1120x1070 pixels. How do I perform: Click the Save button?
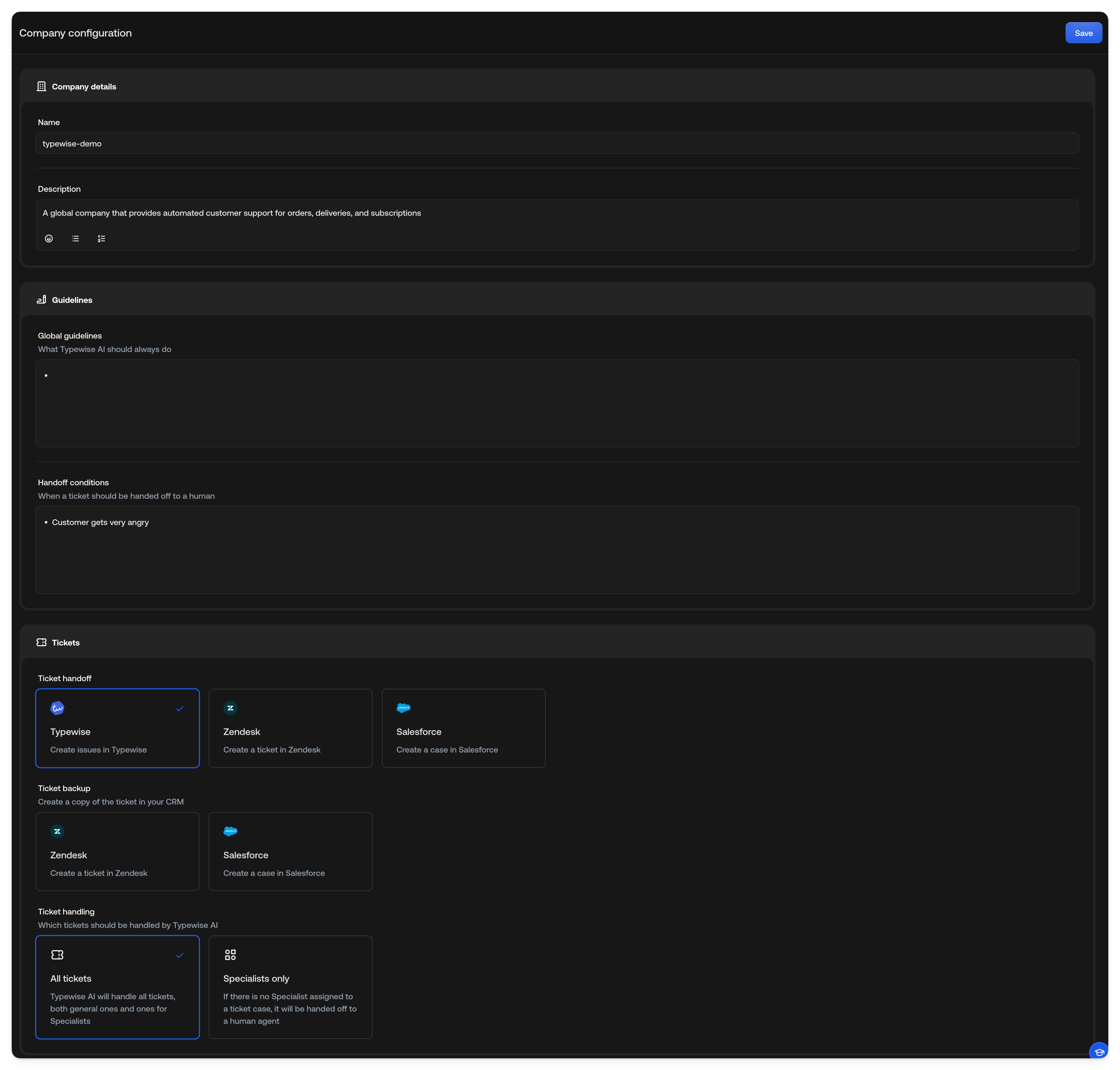coord(1083,32)
